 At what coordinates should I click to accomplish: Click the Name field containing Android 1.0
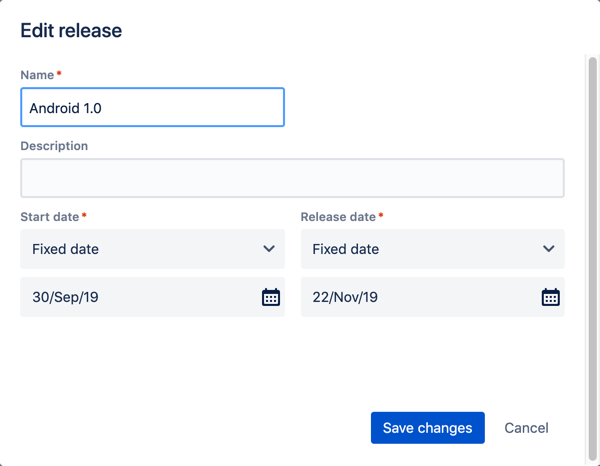[152, 108]
